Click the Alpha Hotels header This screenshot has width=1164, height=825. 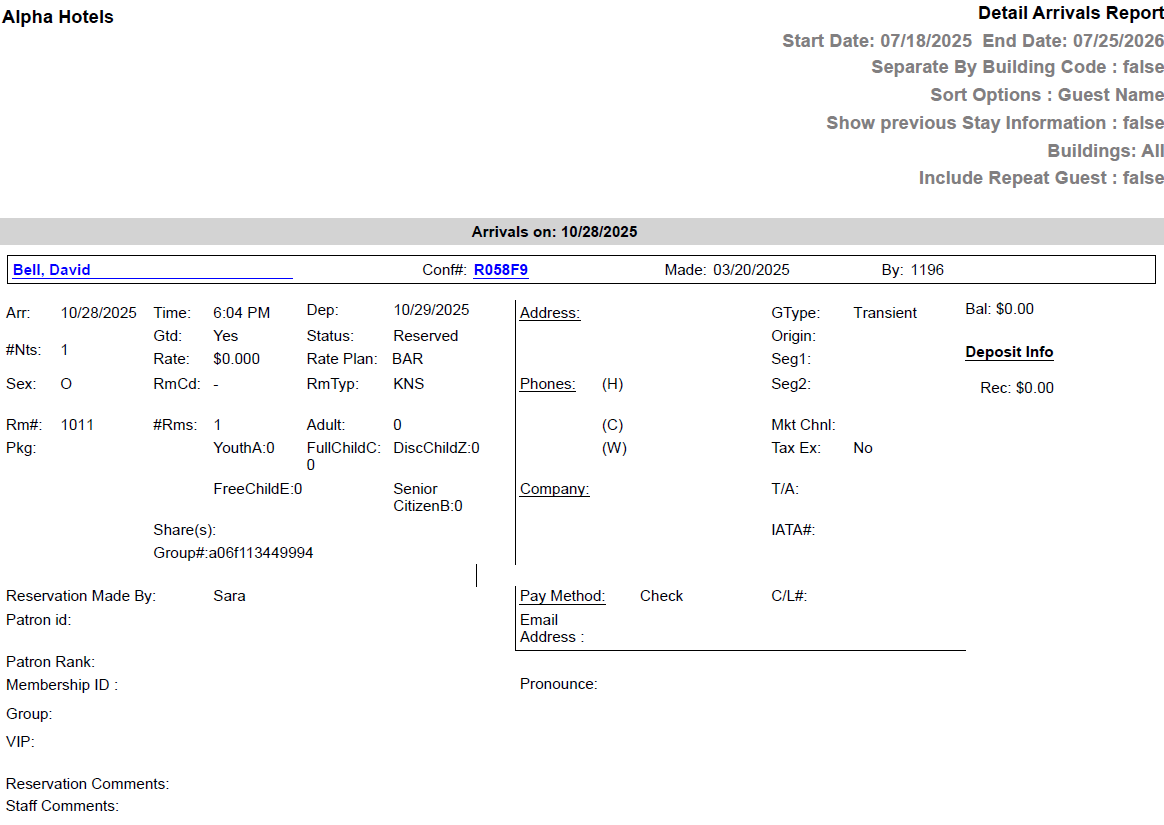coord(57,16)
